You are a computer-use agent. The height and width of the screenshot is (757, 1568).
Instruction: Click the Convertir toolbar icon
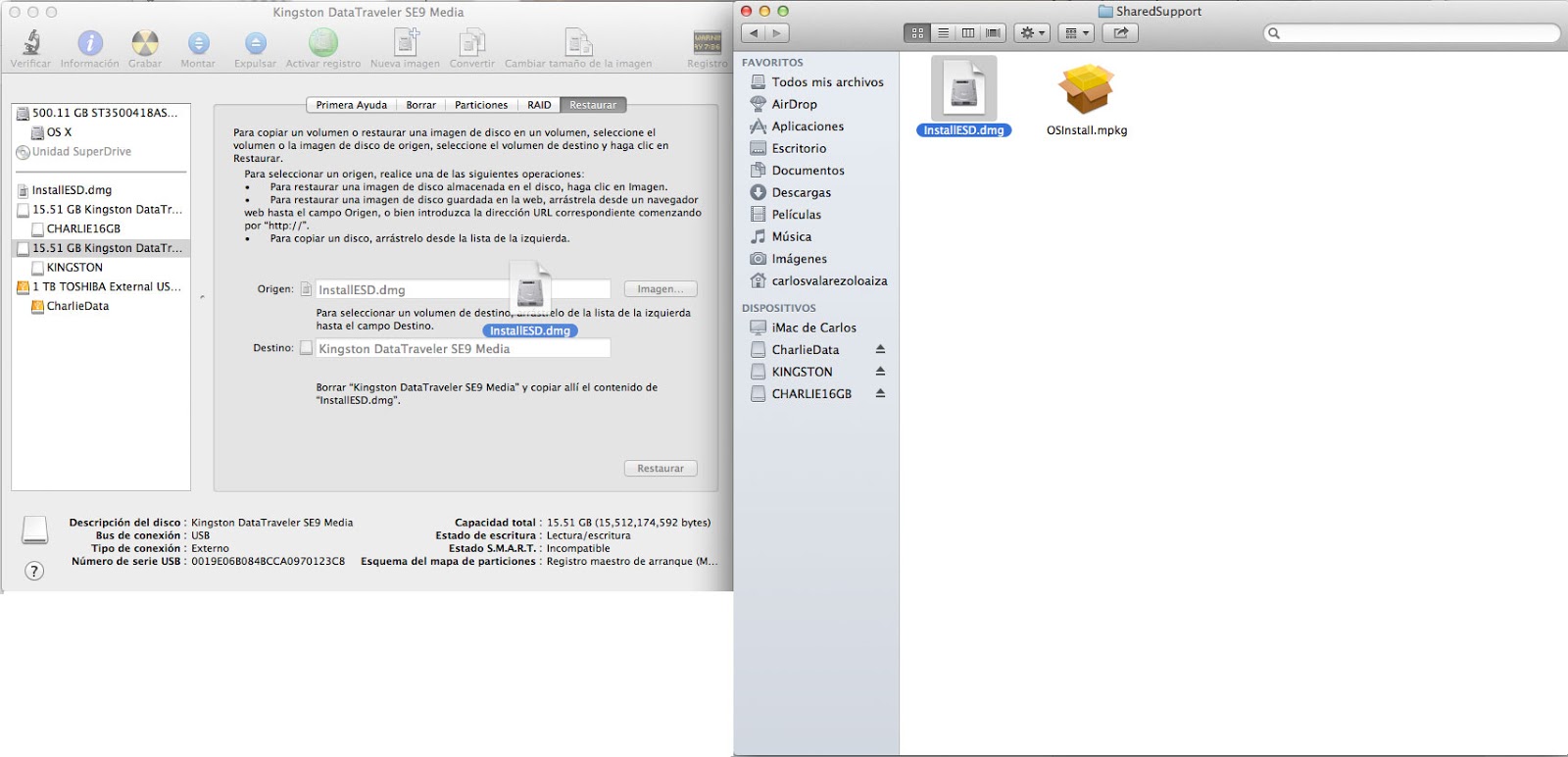pos(472,43)
